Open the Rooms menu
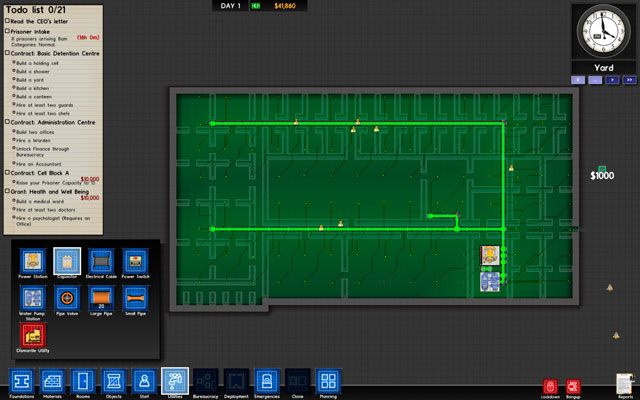 click(x=82, y=381)
